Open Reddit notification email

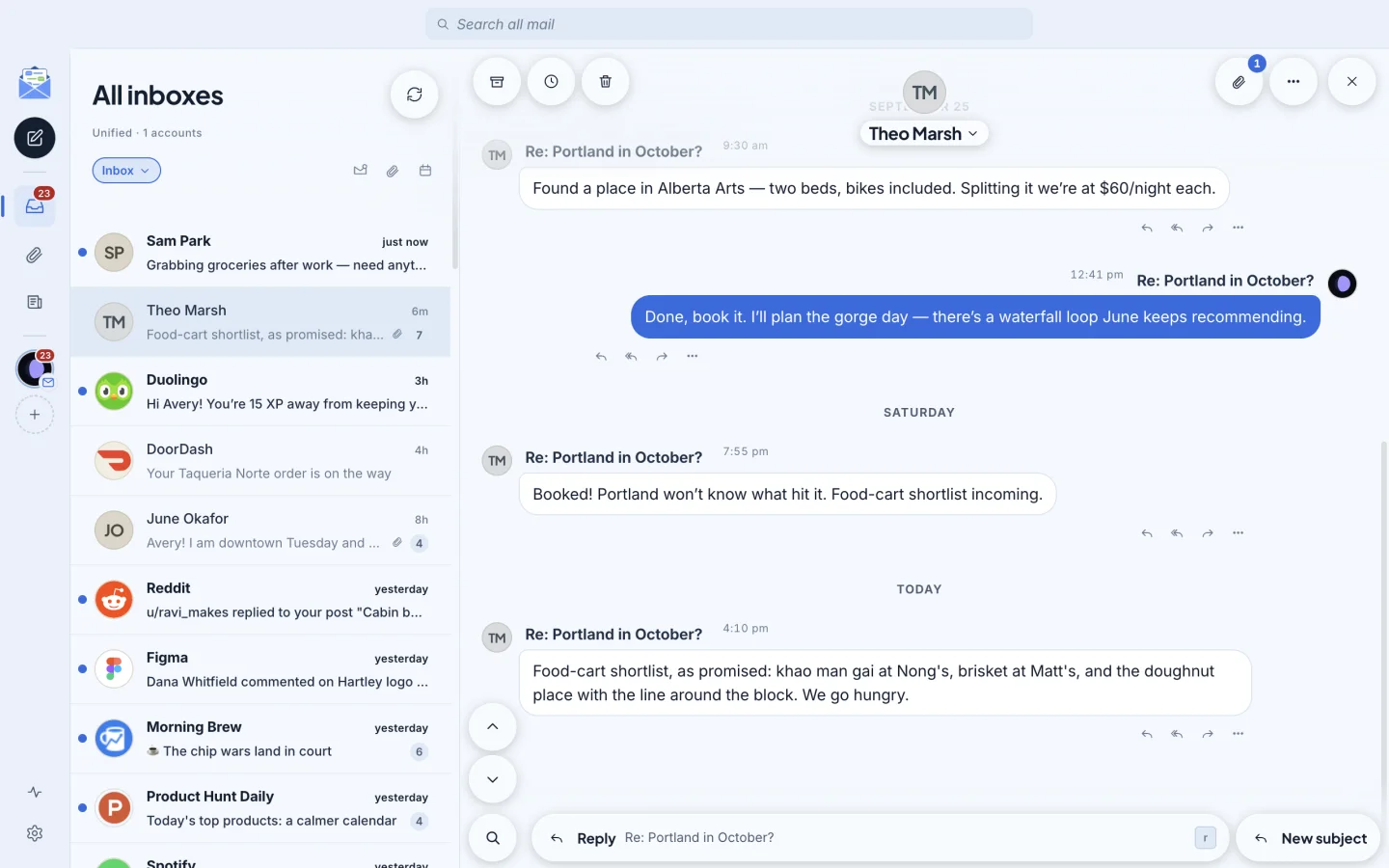point(260,600)
